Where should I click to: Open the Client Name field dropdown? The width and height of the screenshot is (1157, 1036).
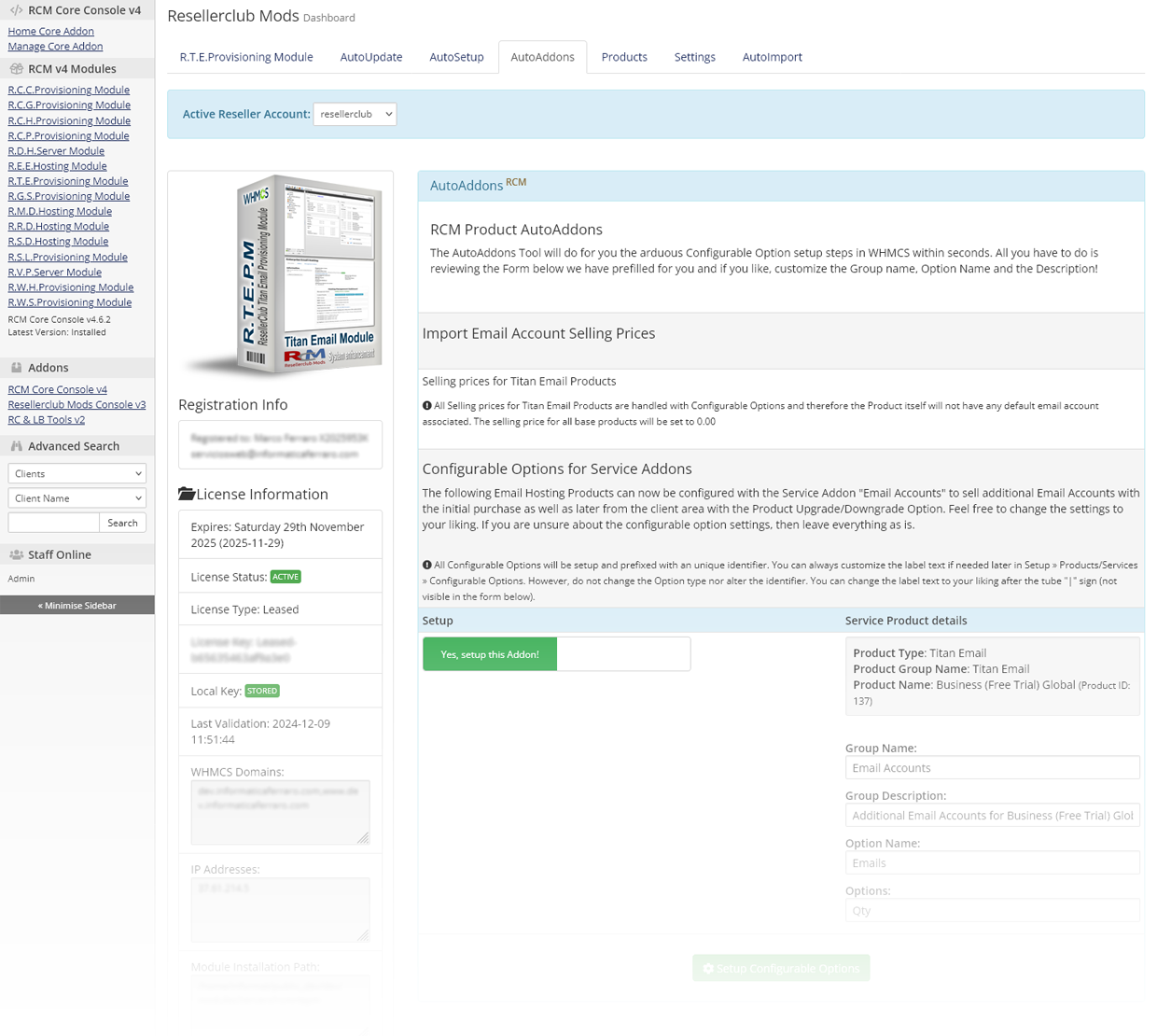pyautogui.click(x=77, y=498)
